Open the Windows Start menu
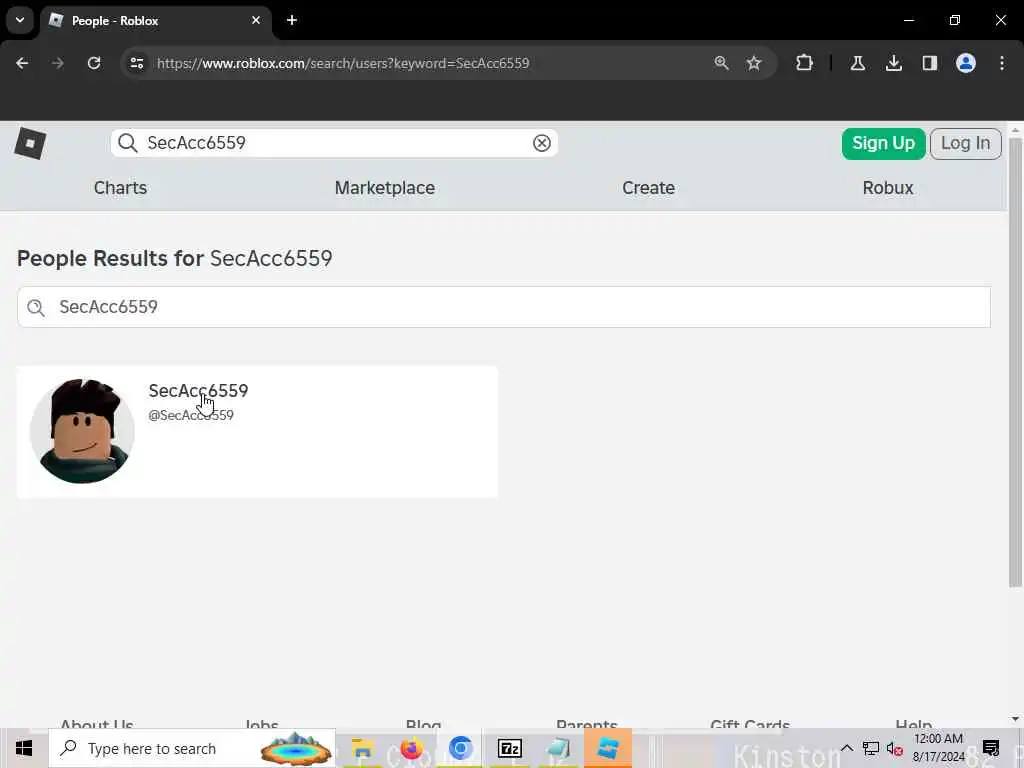1024x768 pixels. [24, 748]
